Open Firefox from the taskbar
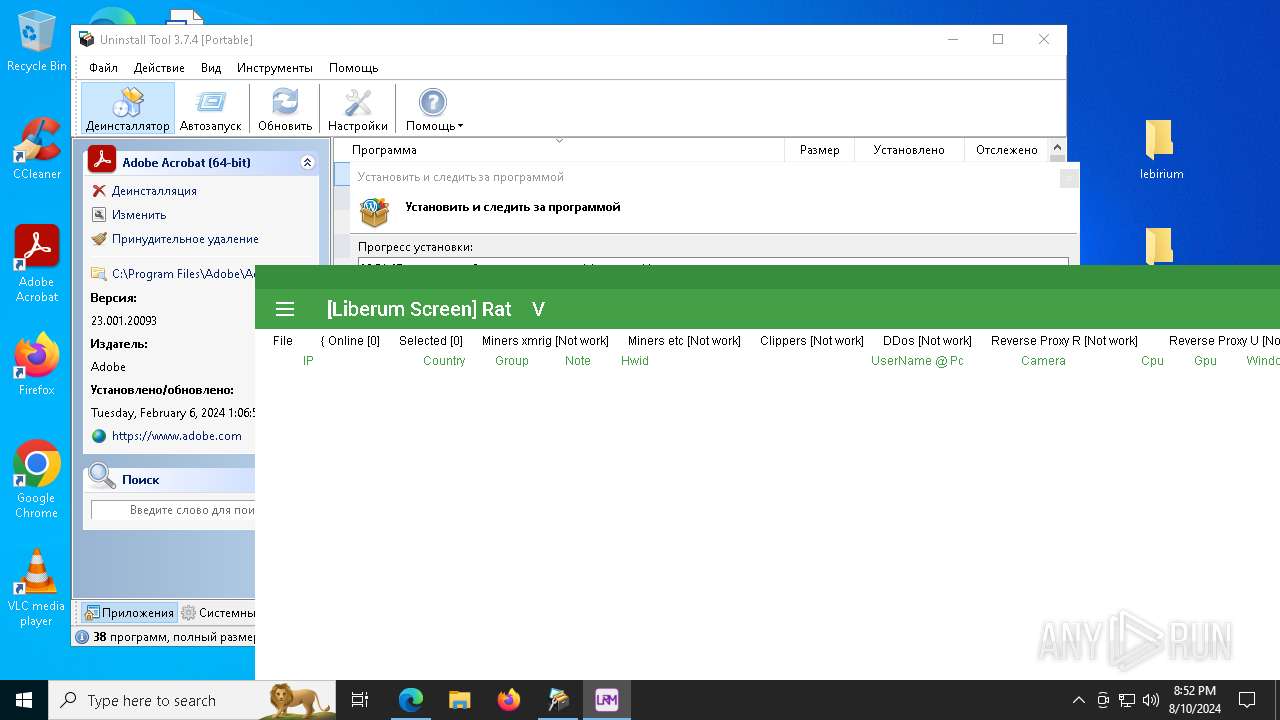 pyautogui.click(x=509, y=700)
